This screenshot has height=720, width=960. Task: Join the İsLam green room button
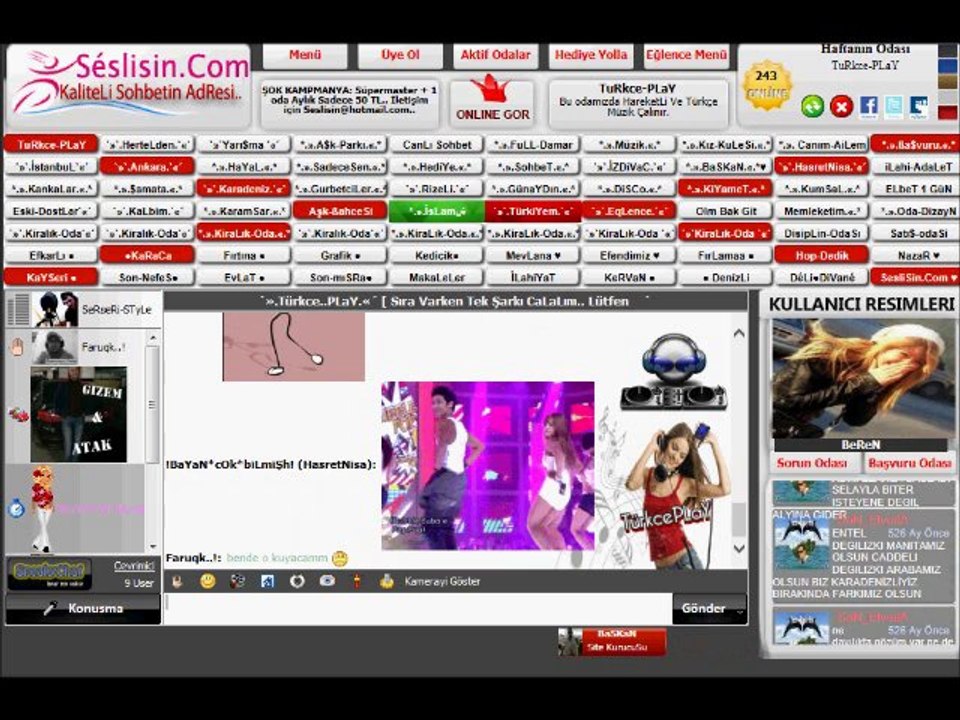[x=437, y=211]
